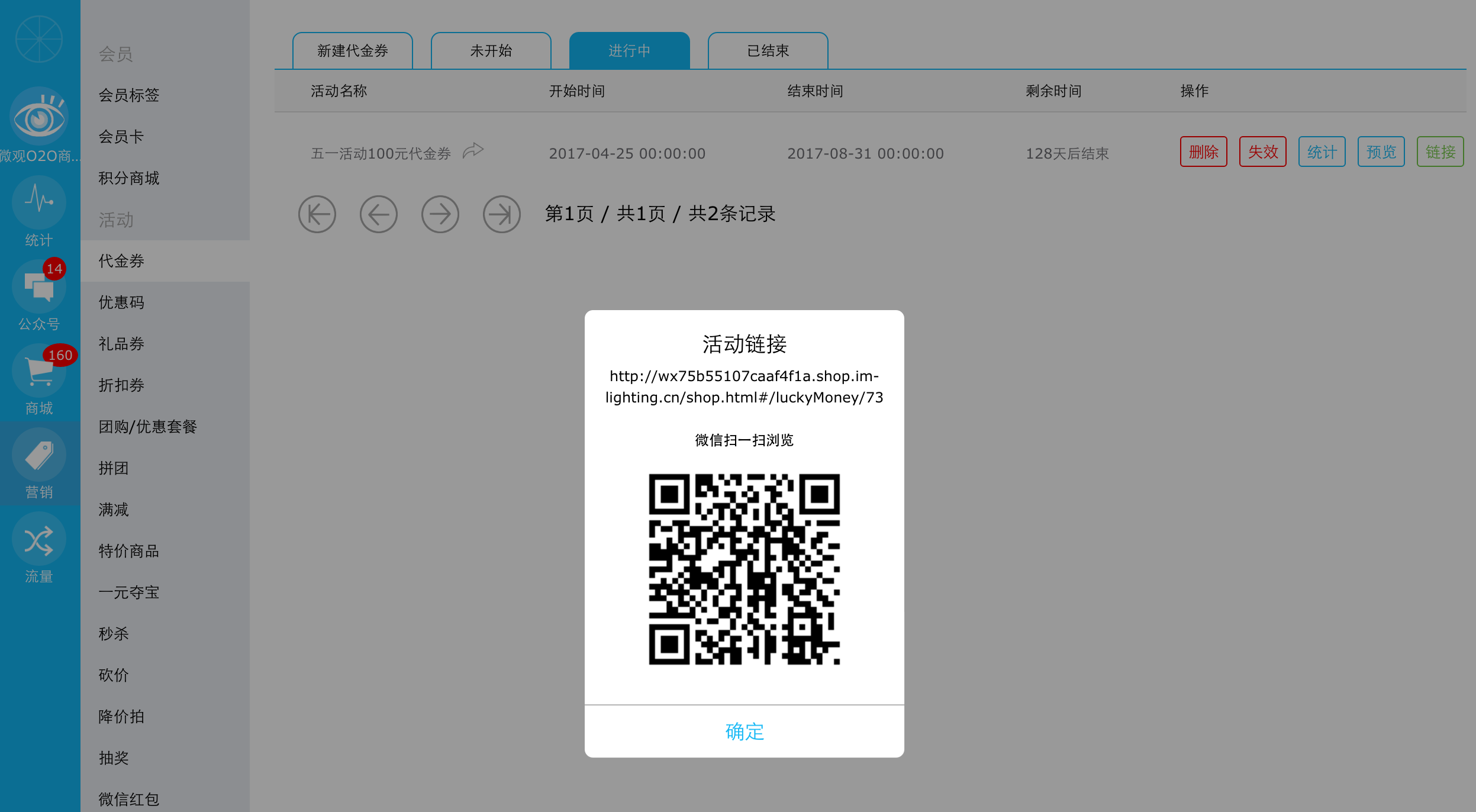The width and height of the screenshot is (1476, 812).
Task: Switch to 进行中 tab
Action: tap(630, 51)
